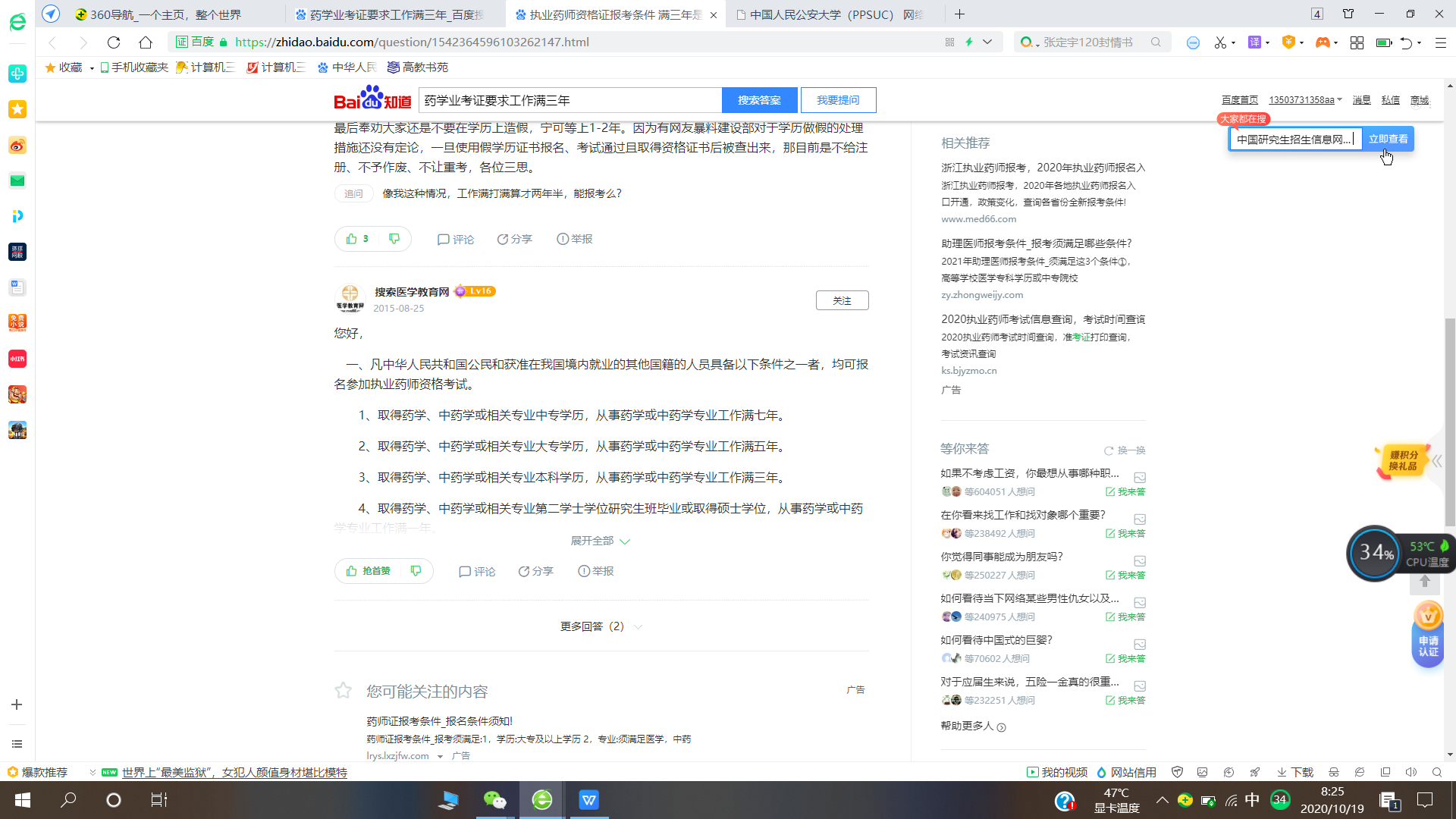Click the favorites star sidebar icon
The width and height of the screenshot is (1456, 819).
pos(17,109)
